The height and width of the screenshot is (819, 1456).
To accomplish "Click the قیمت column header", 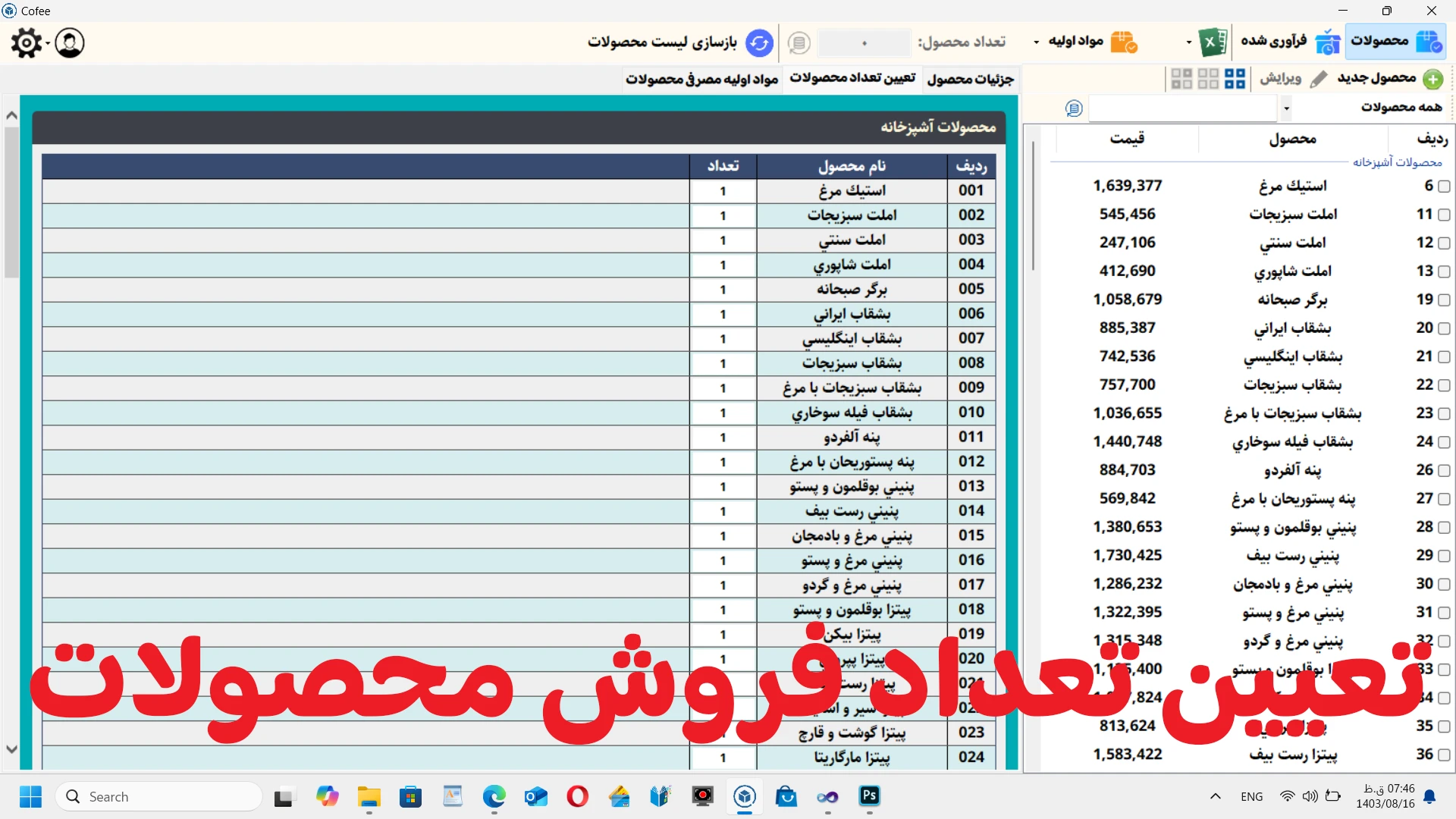I will click(1127, 139).
